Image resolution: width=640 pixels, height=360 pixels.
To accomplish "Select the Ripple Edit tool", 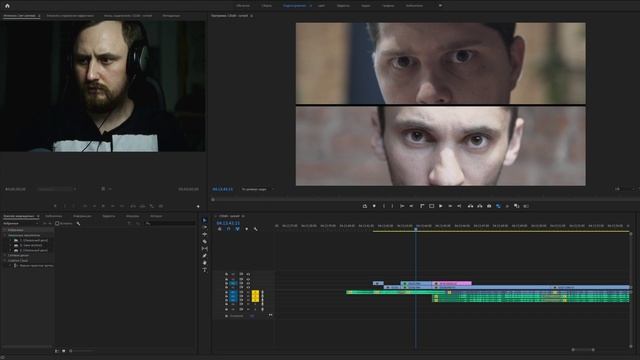I will point(204,234).
